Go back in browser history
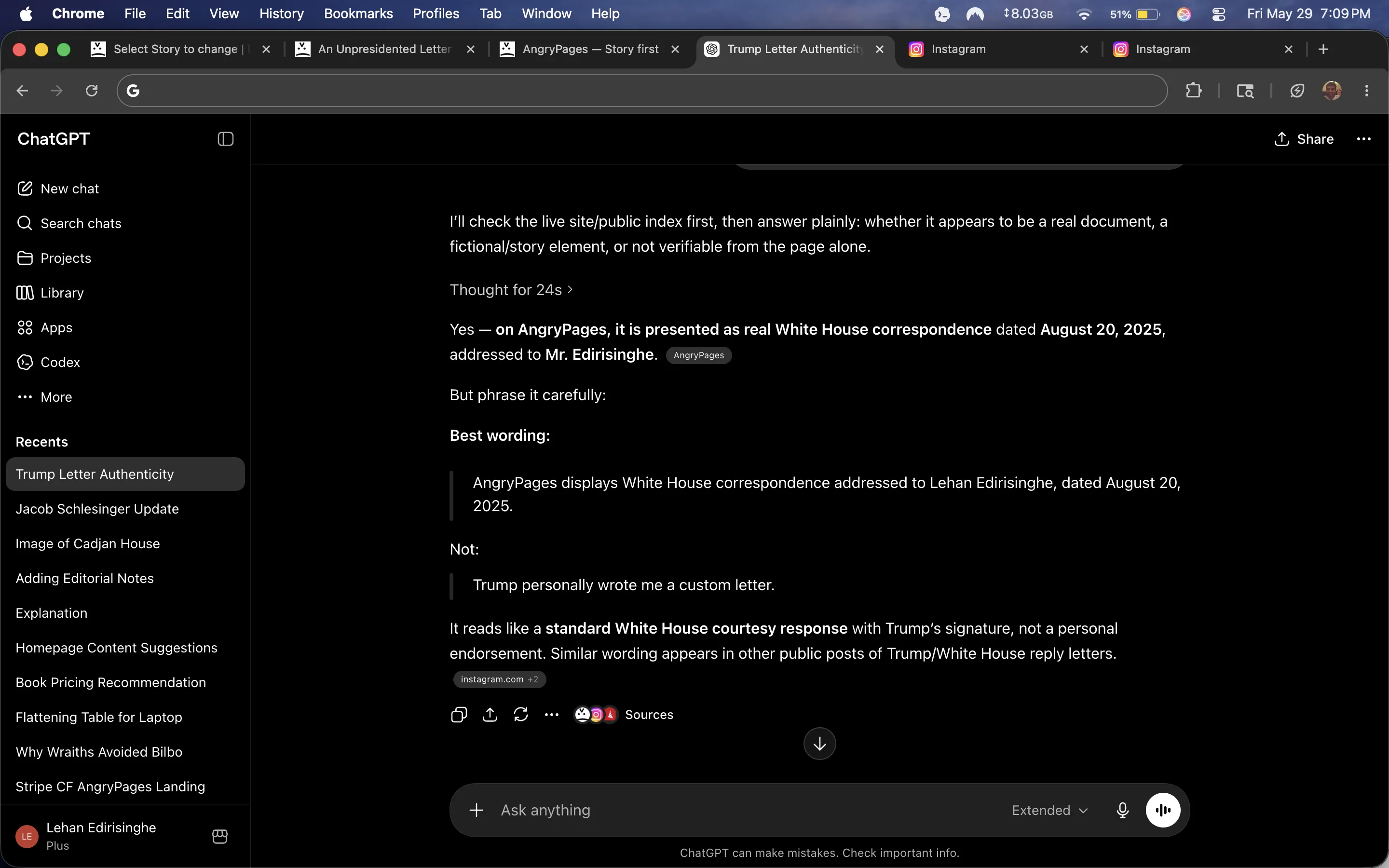Viewport: 1389px width, 868px height. click(22, 91)
